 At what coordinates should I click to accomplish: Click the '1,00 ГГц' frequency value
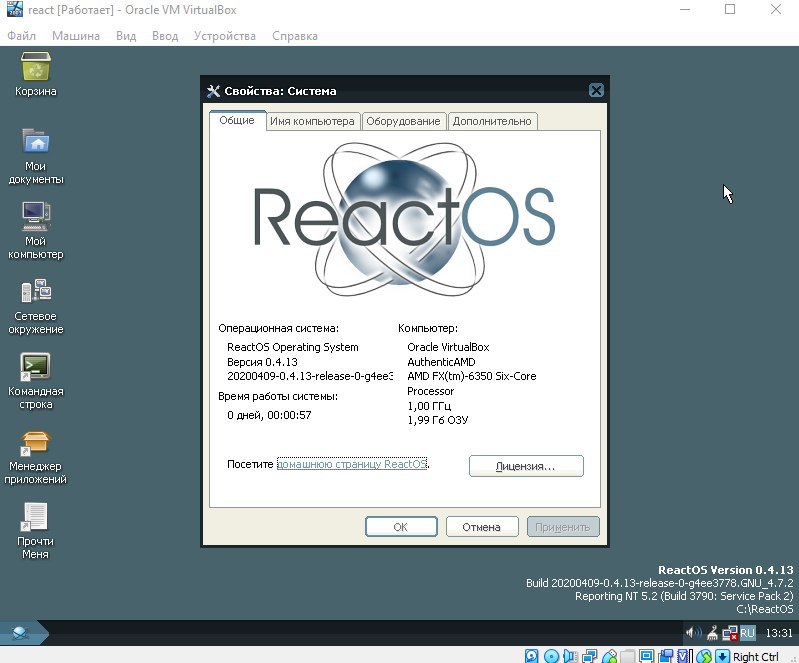click(429, 406)
